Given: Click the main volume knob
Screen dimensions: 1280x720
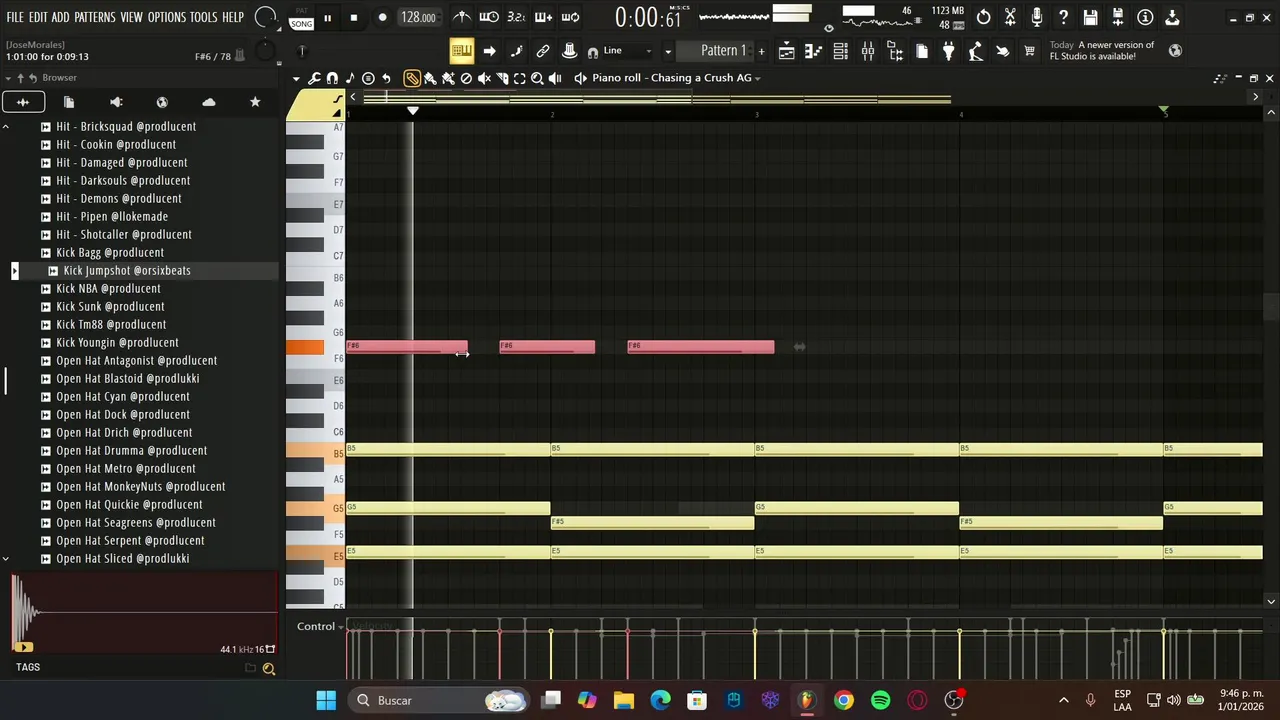Looking at the screenshot, I should 266,17.
